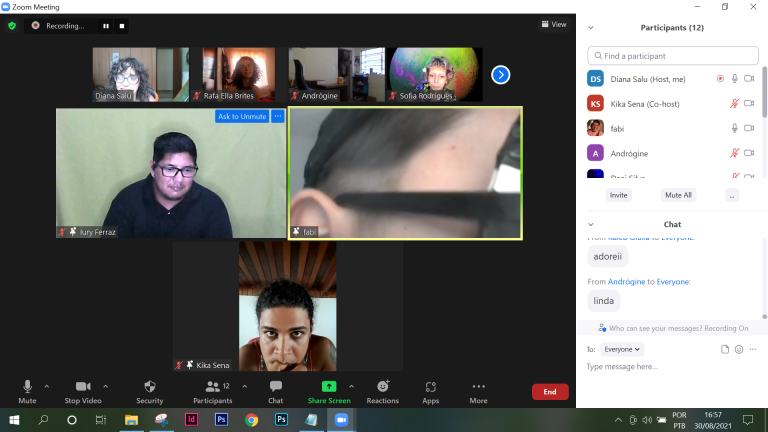Open participants options arrow

tap(244, 386)
